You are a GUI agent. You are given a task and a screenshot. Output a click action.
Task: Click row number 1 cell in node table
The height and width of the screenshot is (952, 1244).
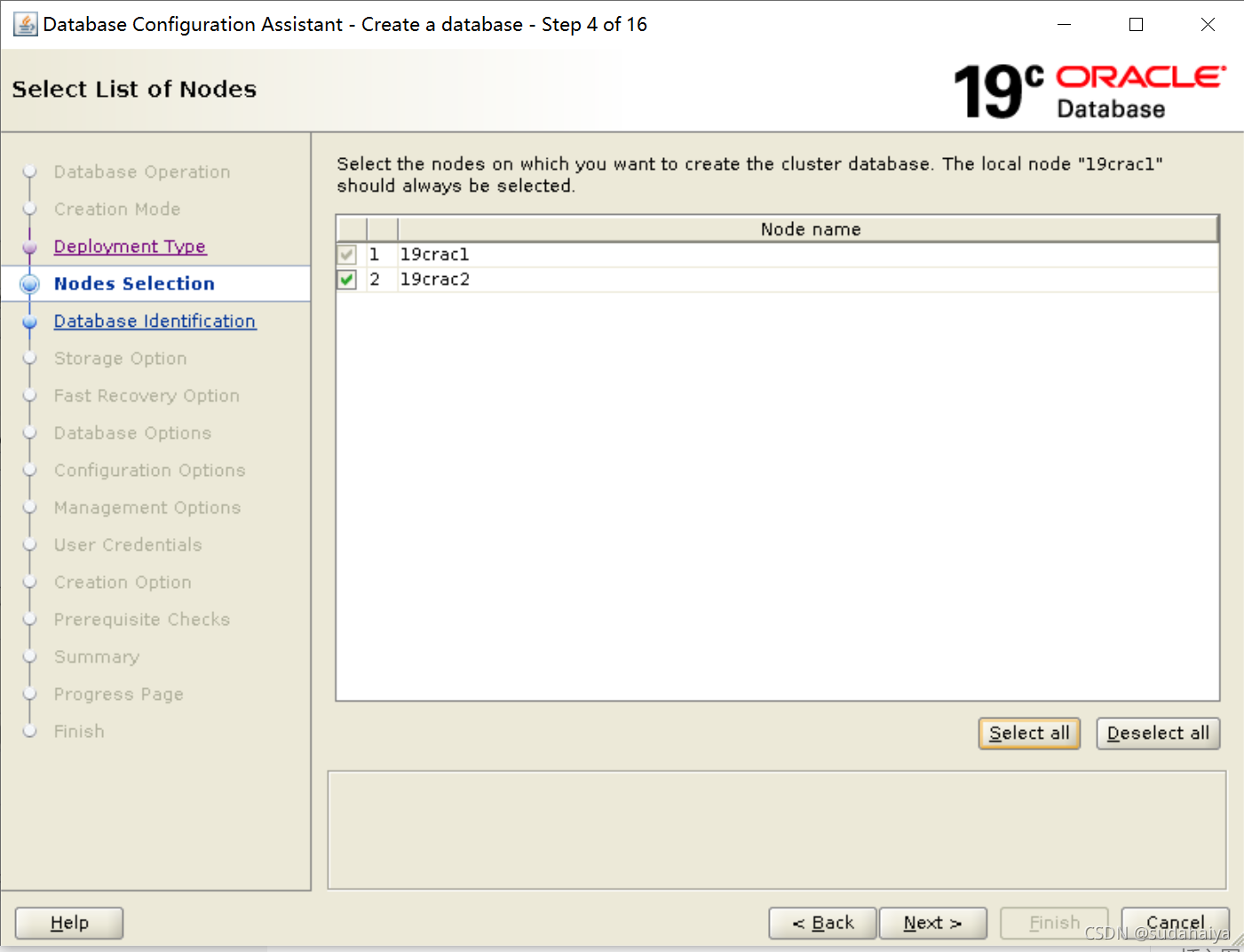(382, 255)
